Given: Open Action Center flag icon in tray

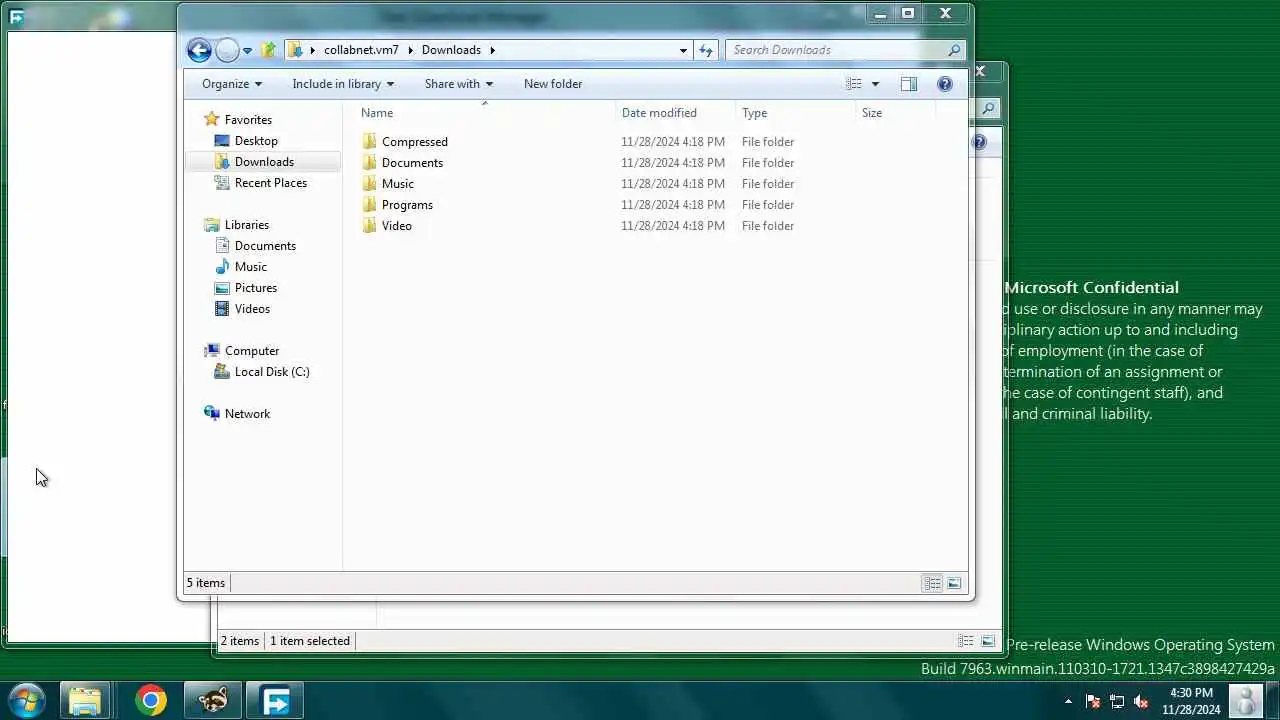Looking at the screenshot, I should 1093,701.
